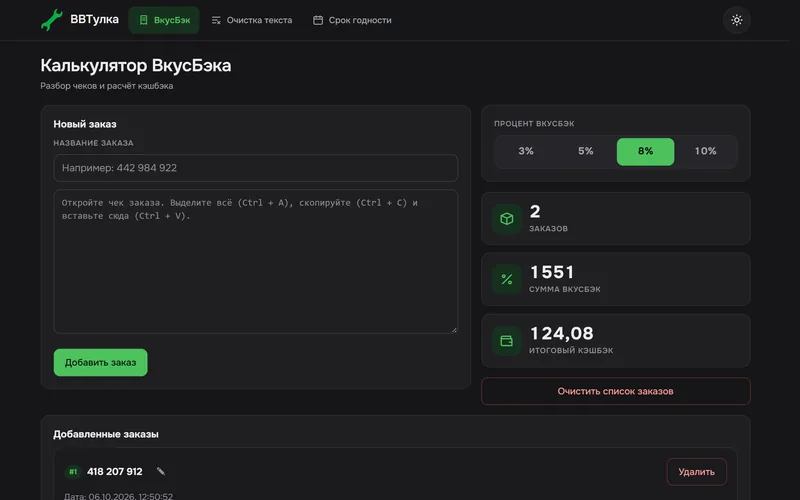Click the Новый заказ heading
800x500 pixels.
click(85, 124)
